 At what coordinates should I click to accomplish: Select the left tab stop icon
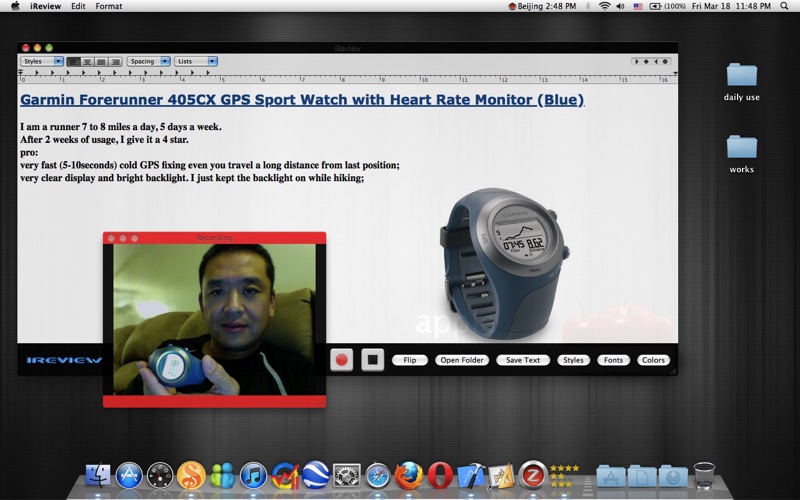click(636, 61)
